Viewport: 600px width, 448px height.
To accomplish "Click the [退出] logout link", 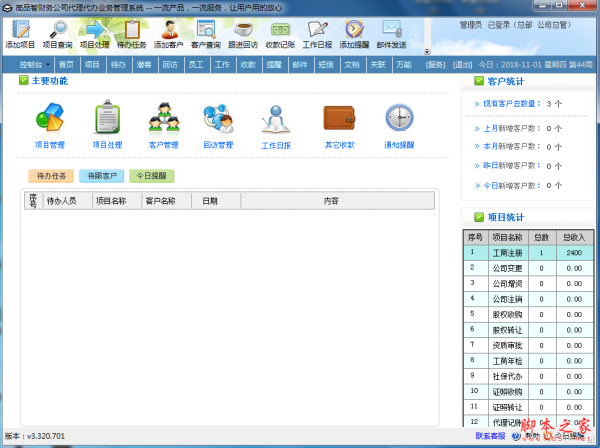I will (x=463, y=65).
